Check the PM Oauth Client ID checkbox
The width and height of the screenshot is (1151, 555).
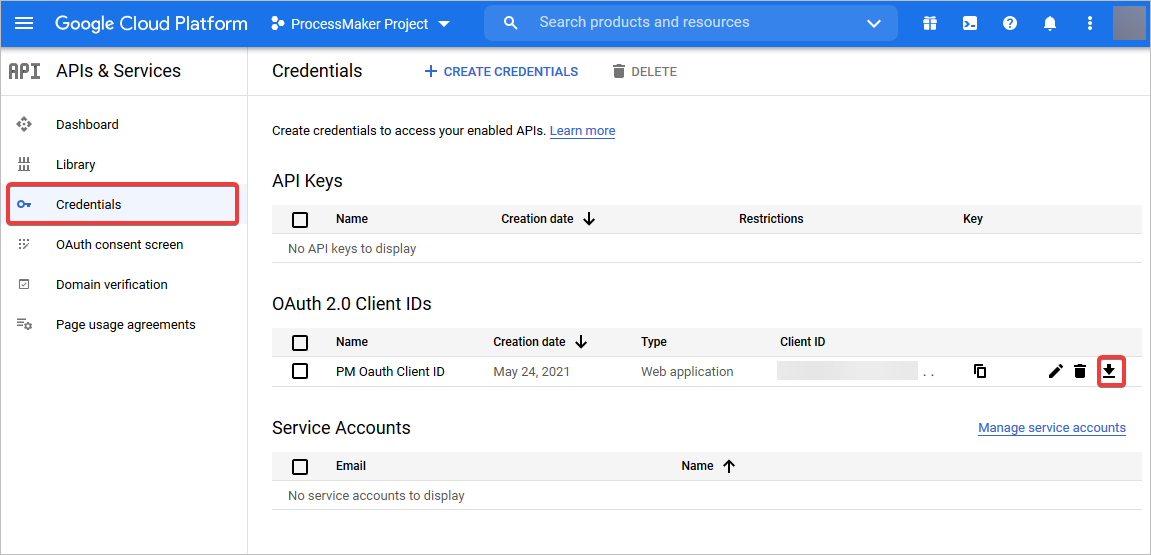tap(300, 371)
